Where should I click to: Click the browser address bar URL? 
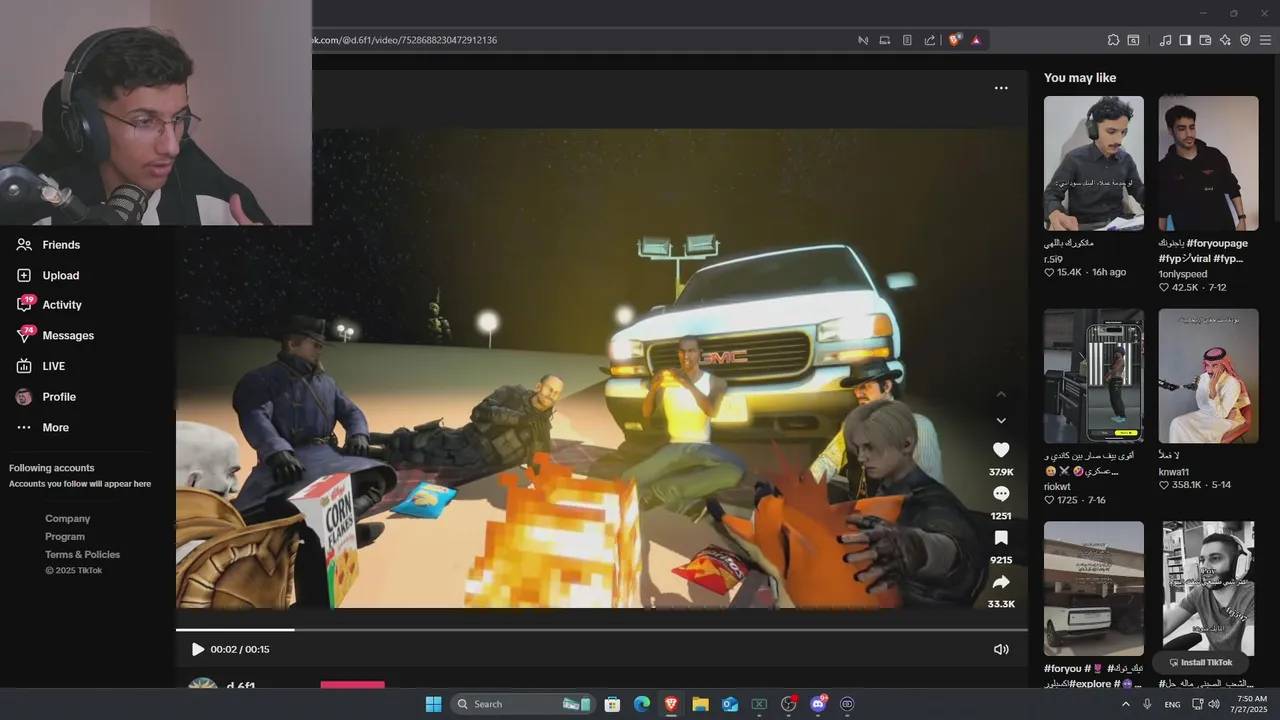tap(405, 40)
